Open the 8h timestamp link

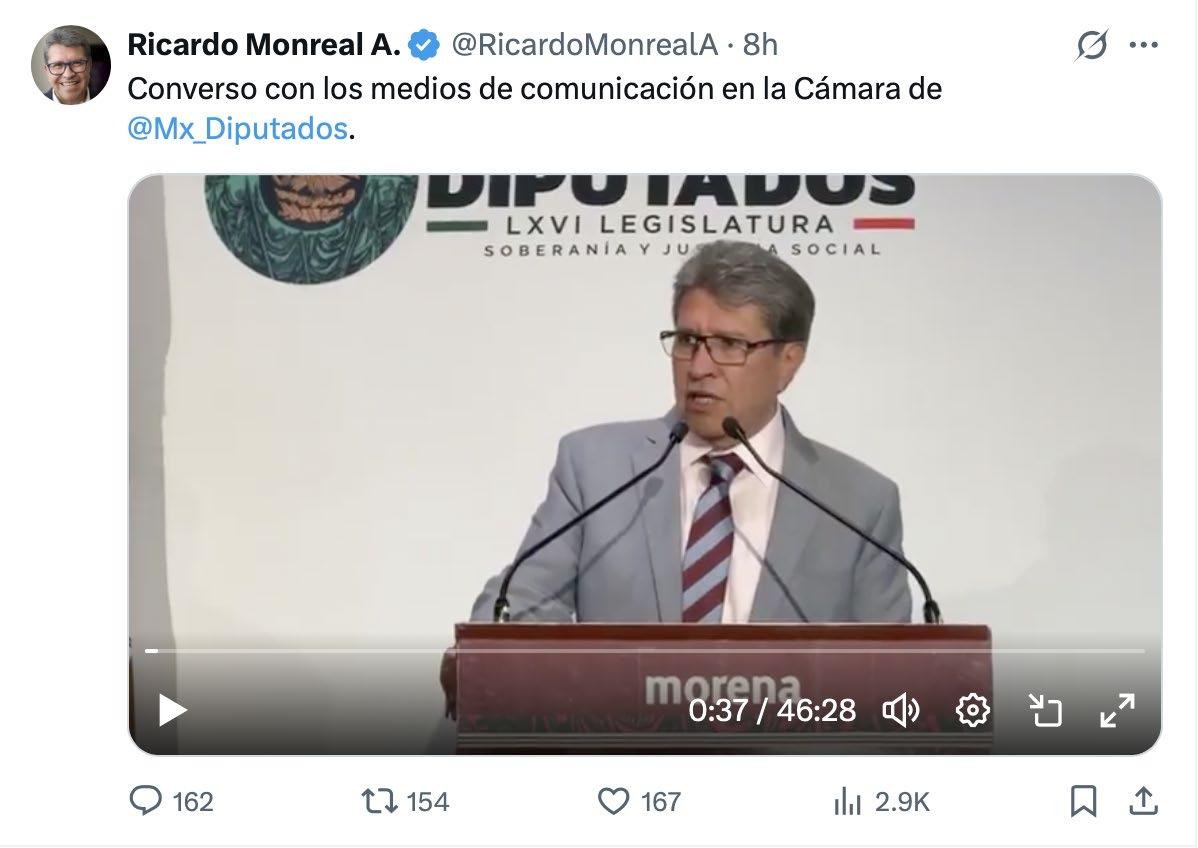[x=760, y=45]
